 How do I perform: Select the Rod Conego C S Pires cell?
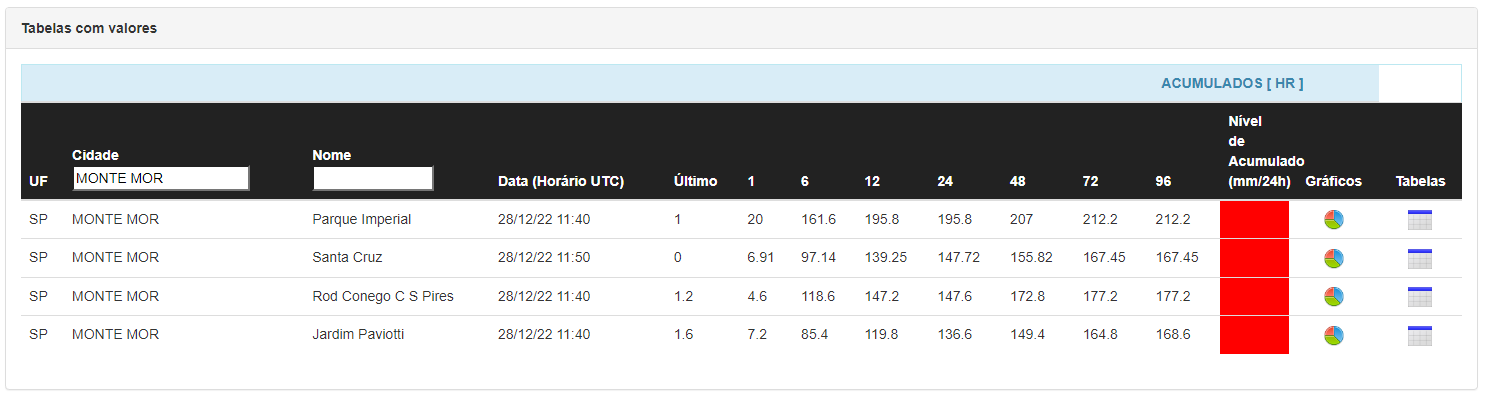click(x=383, y=296)
